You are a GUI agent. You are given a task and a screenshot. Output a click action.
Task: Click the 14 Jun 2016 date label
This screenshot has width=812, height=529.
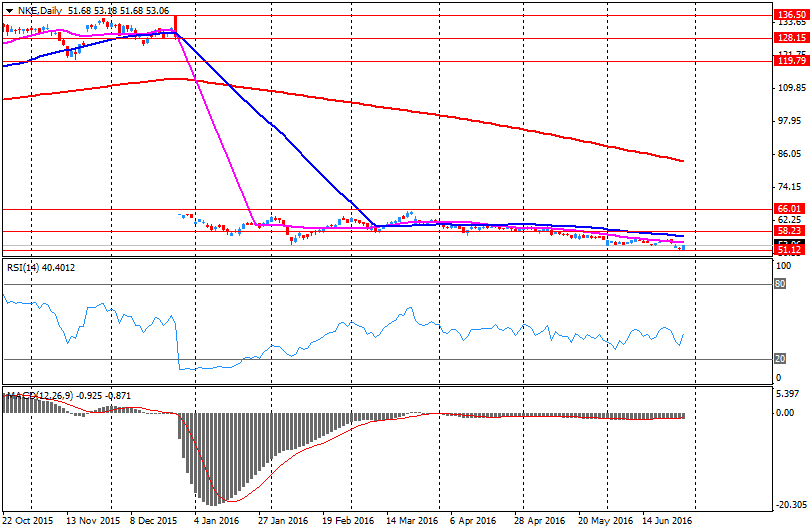coord(667,520)
